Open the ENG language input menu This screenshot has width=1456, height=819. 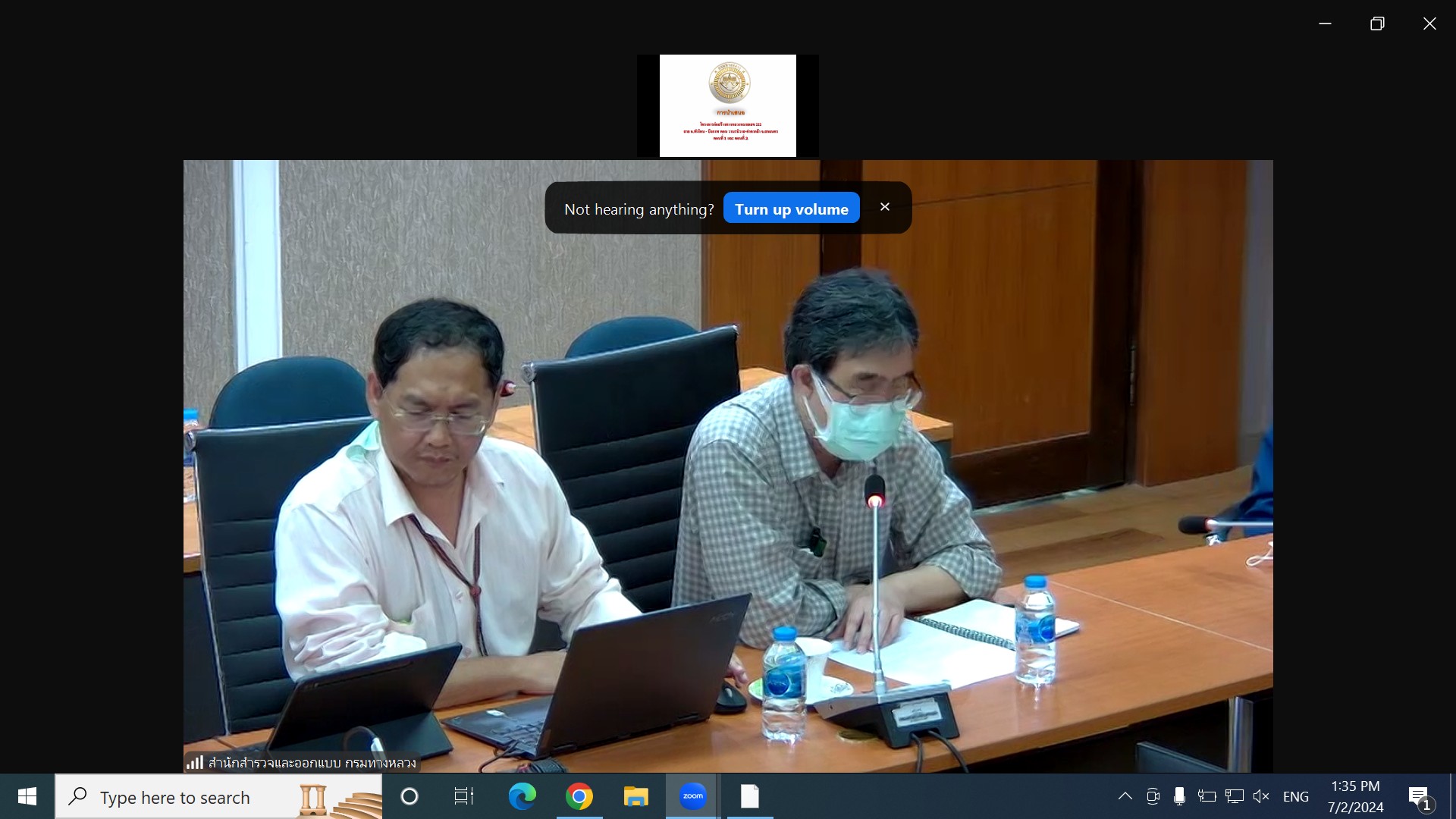tap(1295, 796)
